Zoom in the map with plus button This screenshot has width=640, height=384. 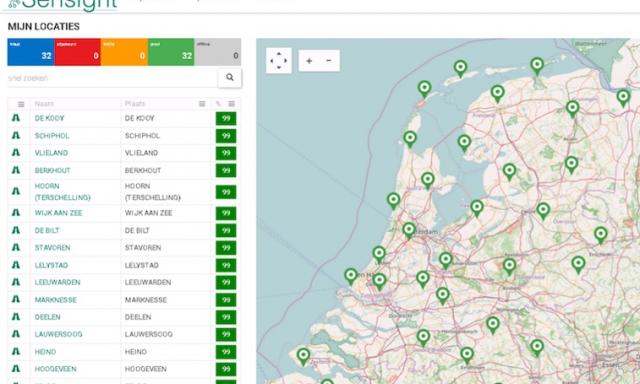click(309, 61)
